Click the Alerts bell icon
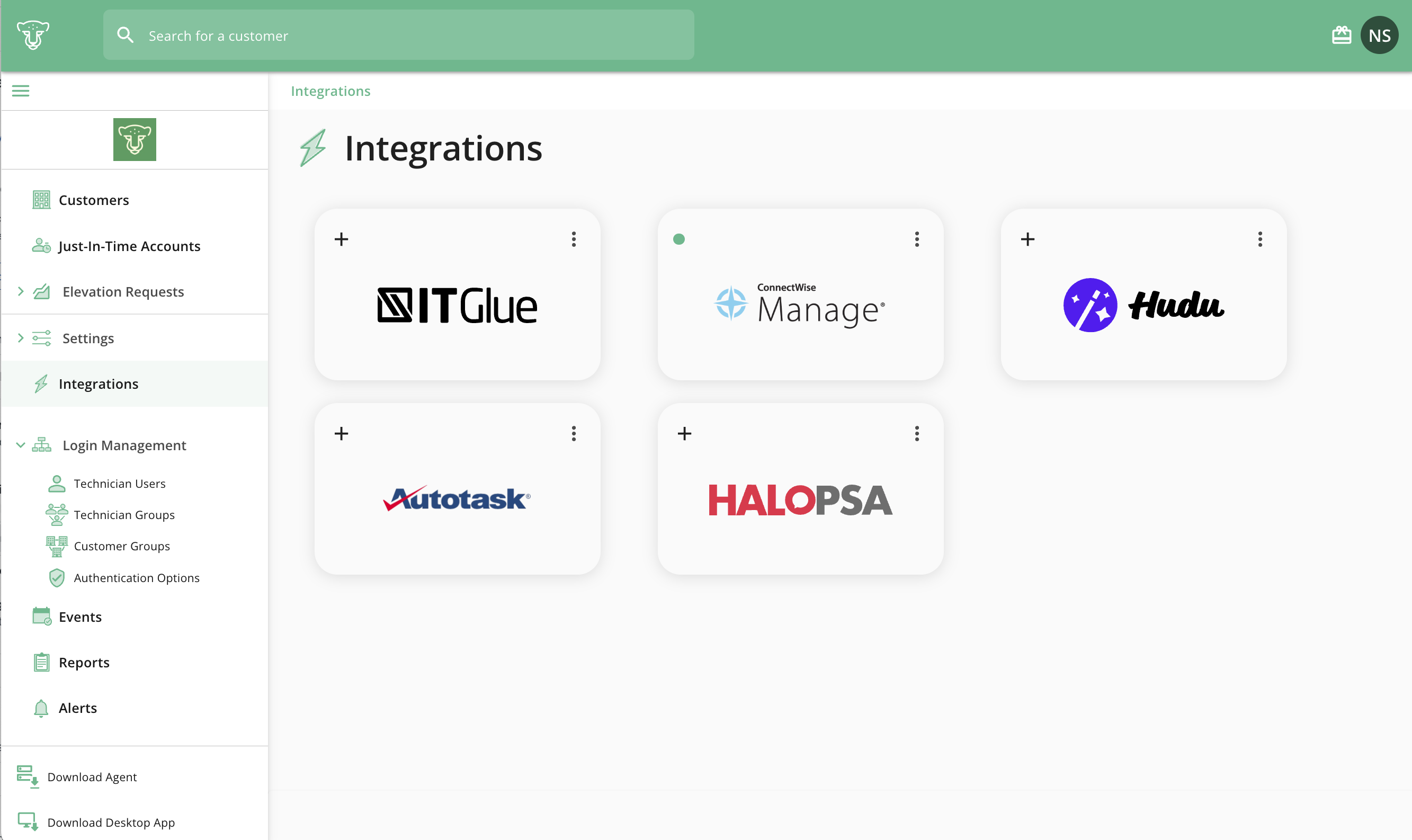The width and height of the screenshot is (1412, 840). tap(41, 709)
